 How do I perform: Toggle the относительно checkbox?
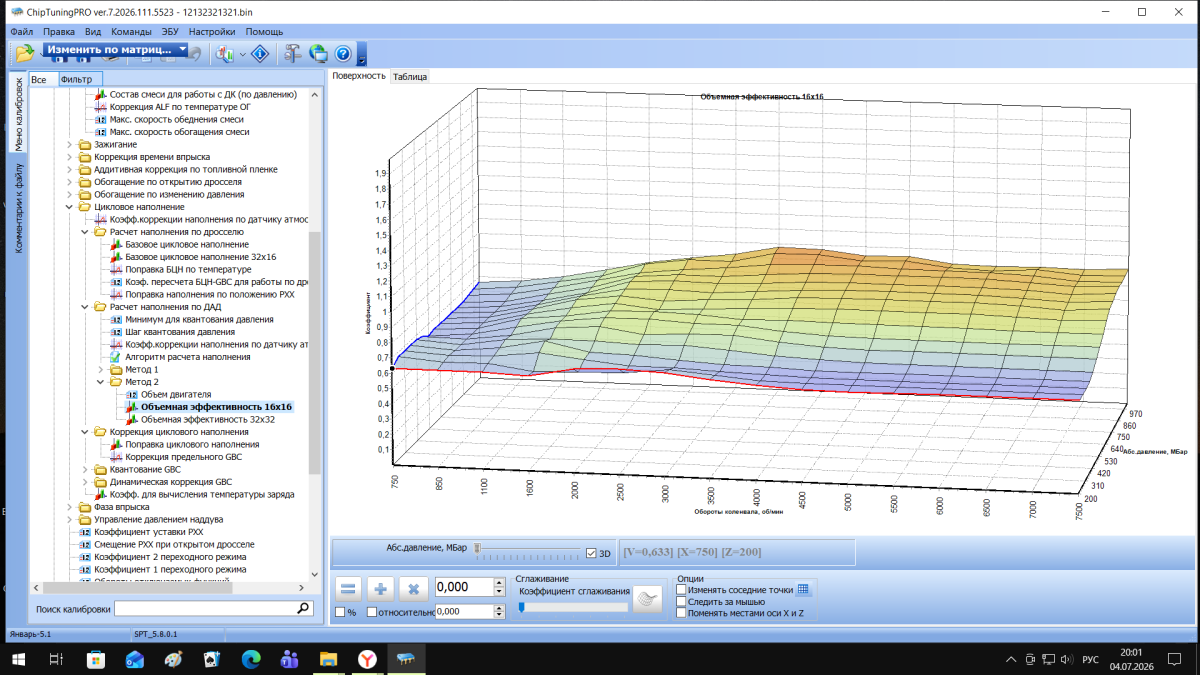pyautogui.click(x=372, y=612)
